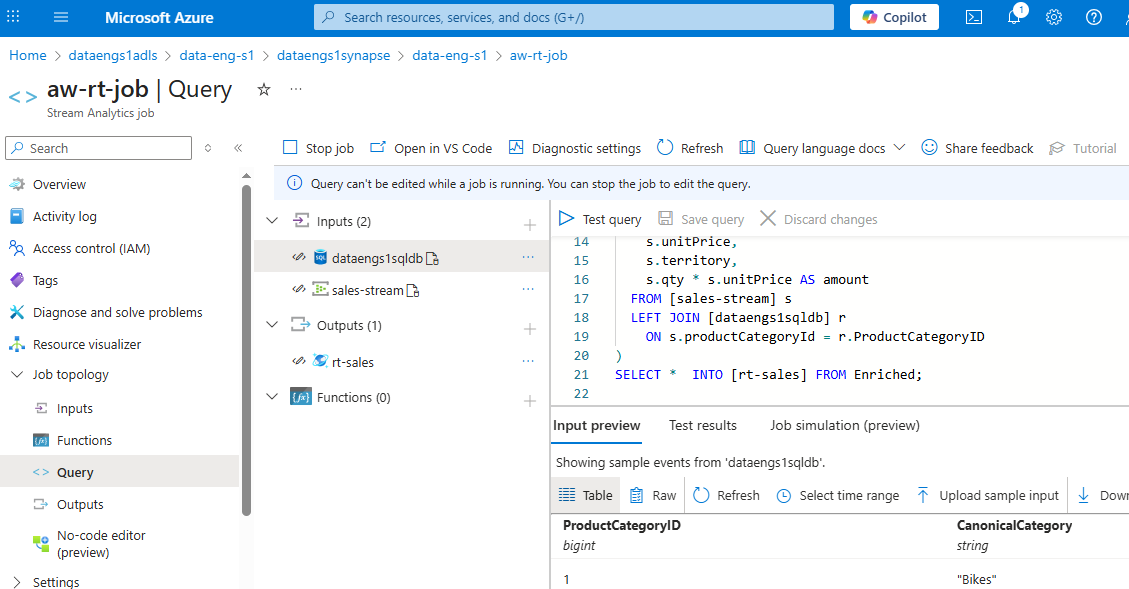Open the help question mark icon
The image size is (1129, 589).
coord(1094,17)
